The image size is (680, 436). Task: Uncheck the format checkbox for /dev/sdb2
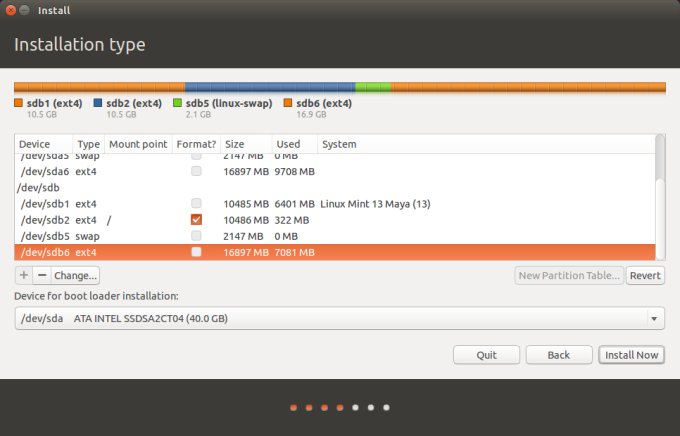(x=196, y=220)
